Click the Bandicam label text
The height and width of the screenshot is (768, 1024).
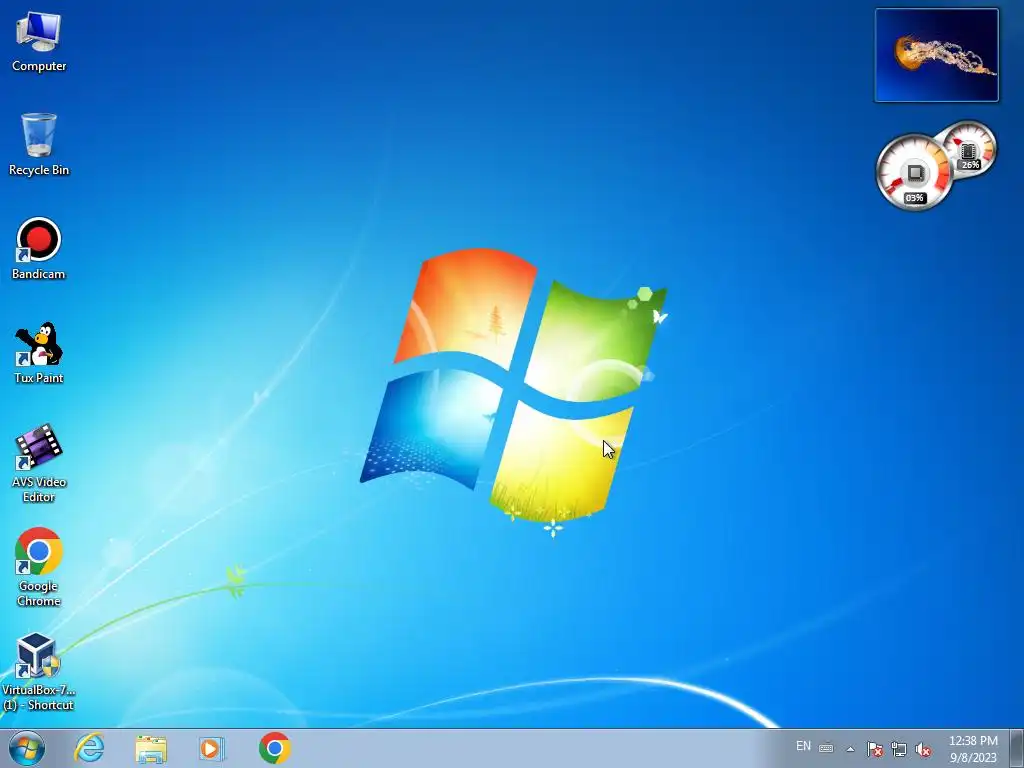[39, 274]
